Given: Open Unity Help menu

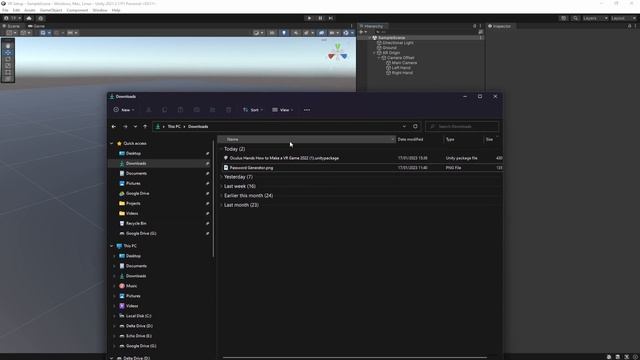Looking at the screenshot, I should 116,10.
